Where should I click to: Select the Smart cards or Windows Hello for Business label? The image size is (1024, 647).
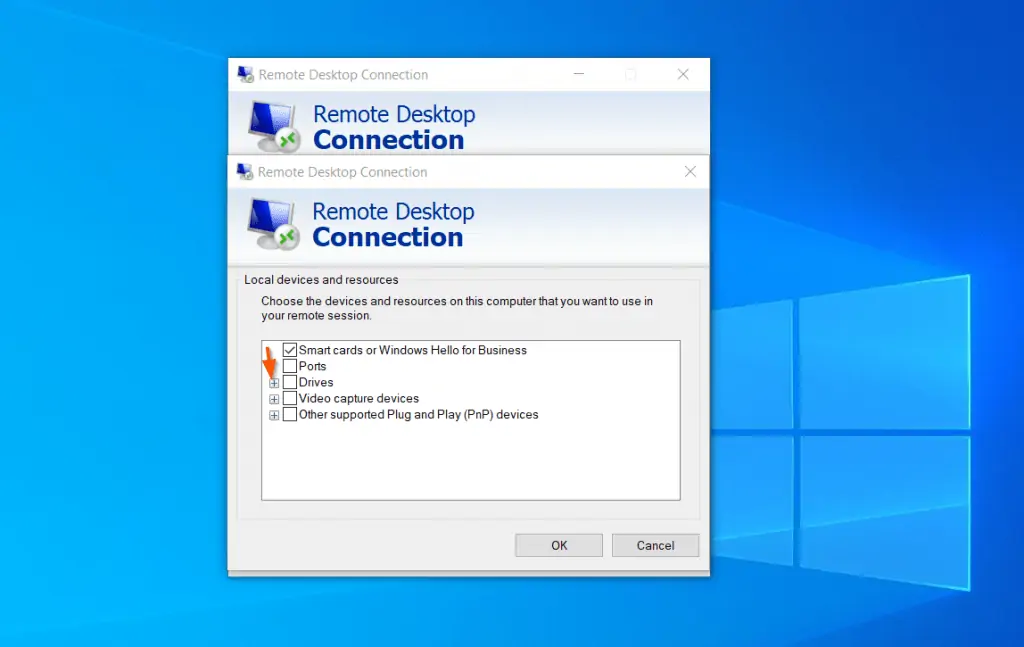coord(412,350)
